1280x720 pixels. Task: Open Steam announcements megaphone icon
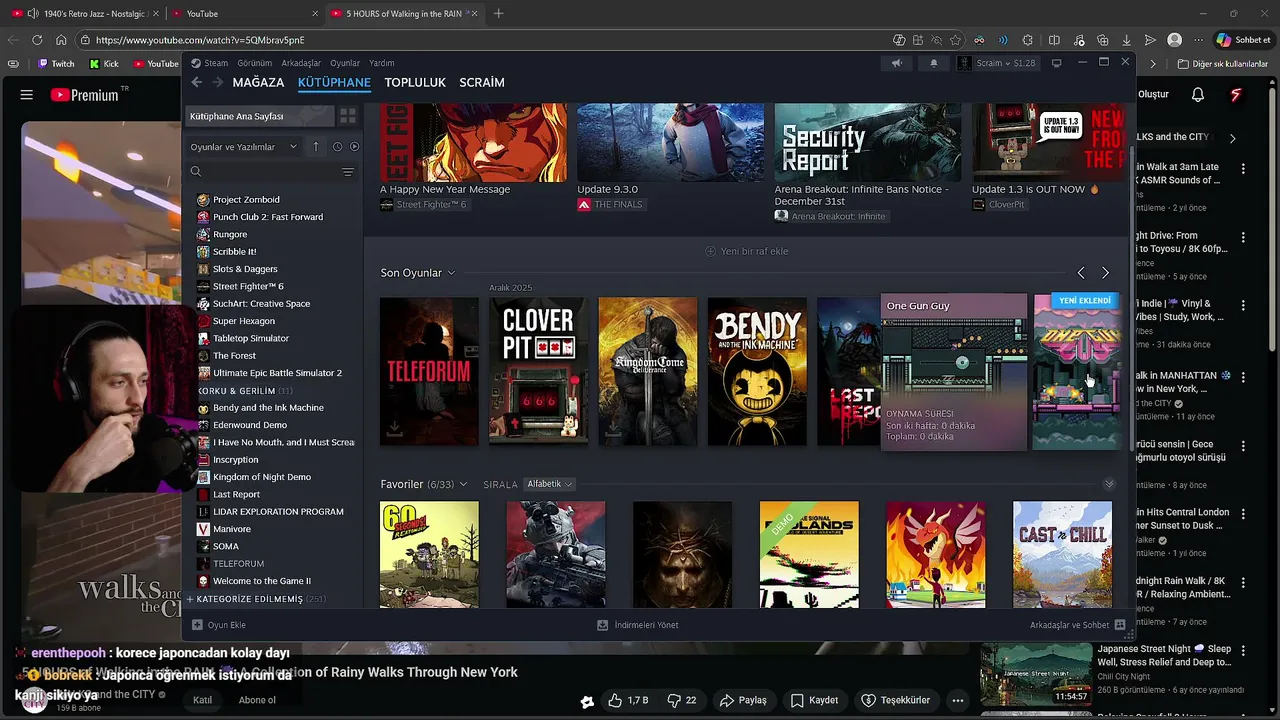[x=897, y=63]
